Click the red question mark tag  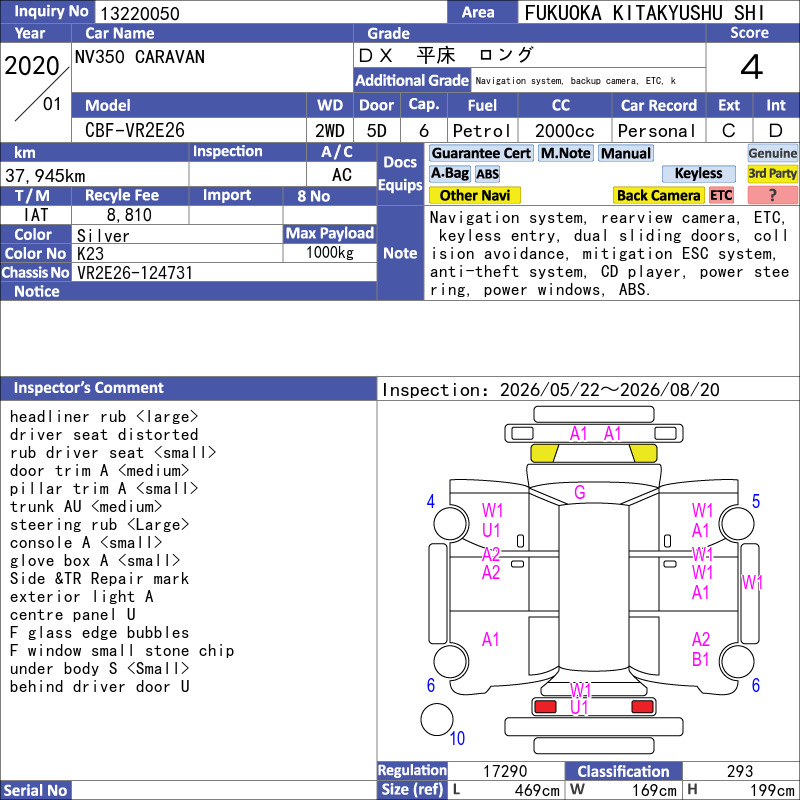click(x=772, y=195)
